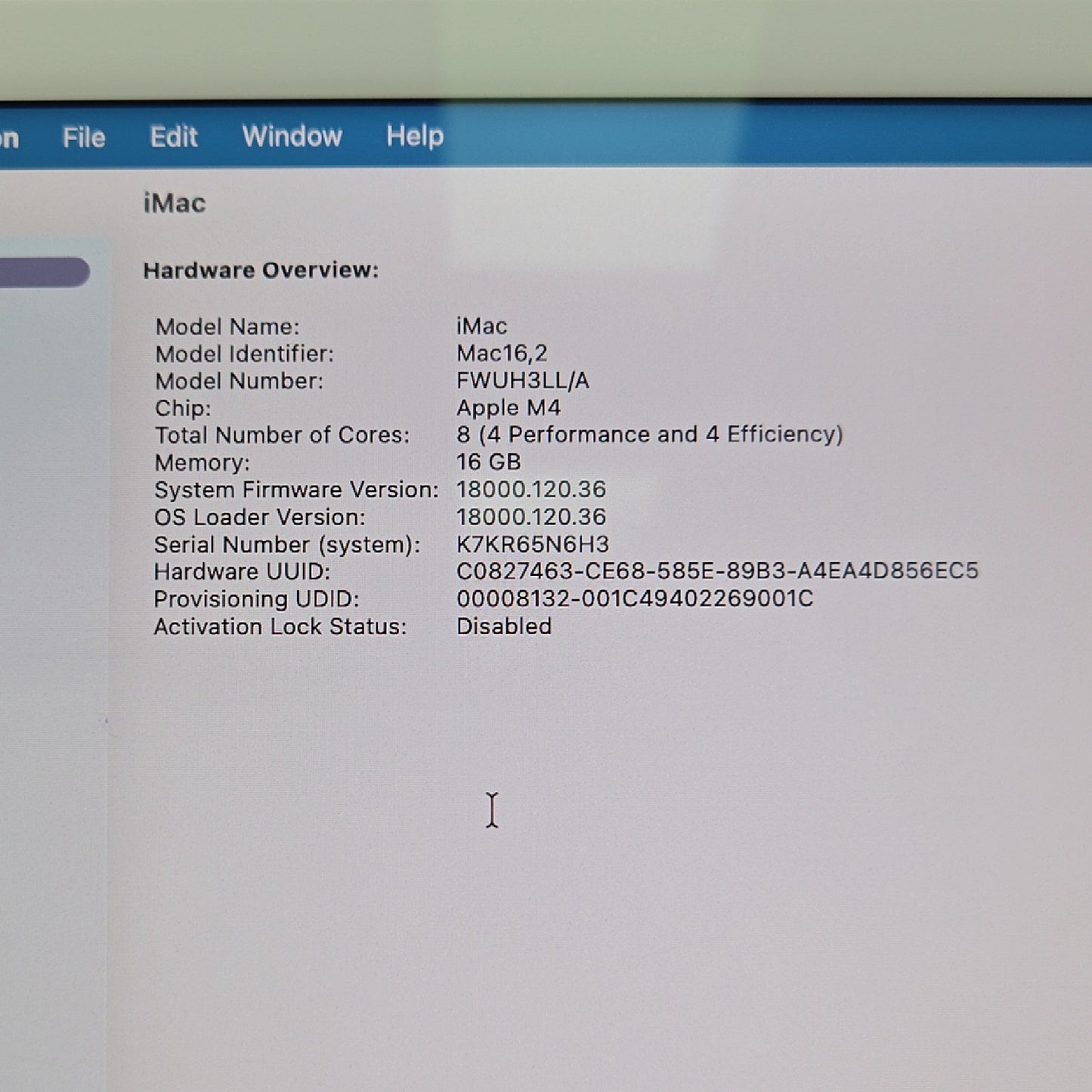Viewport: 1092px width, 1092px height.
Task: Click the Model Name label
Action: (227, 326)
